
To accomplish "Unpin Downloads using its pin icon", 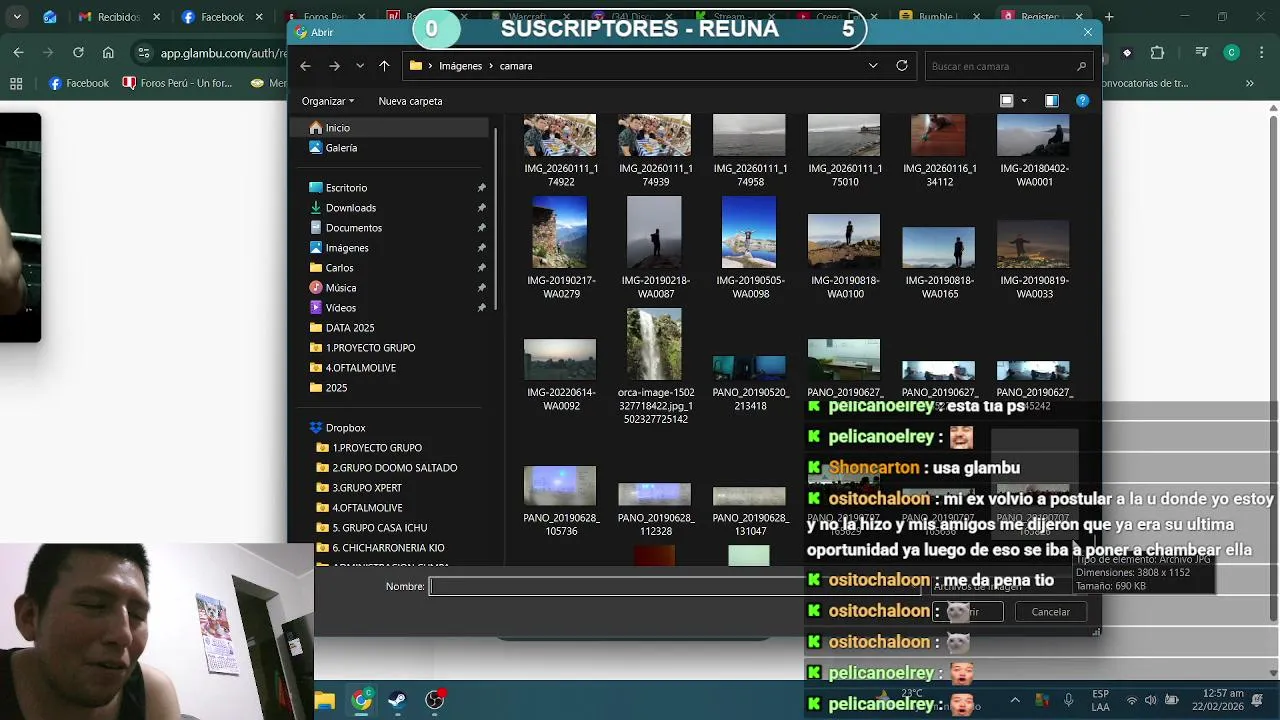I will 481,208.
